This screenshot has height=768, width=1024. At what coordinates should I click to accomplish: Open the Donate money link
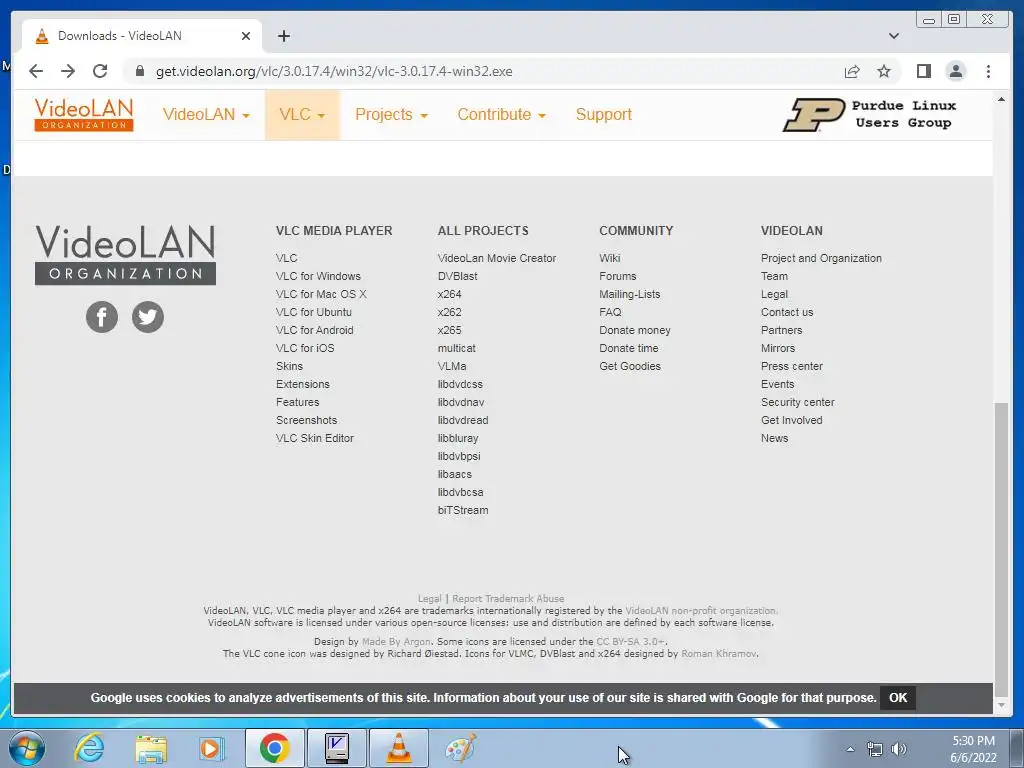coord(635,330)
